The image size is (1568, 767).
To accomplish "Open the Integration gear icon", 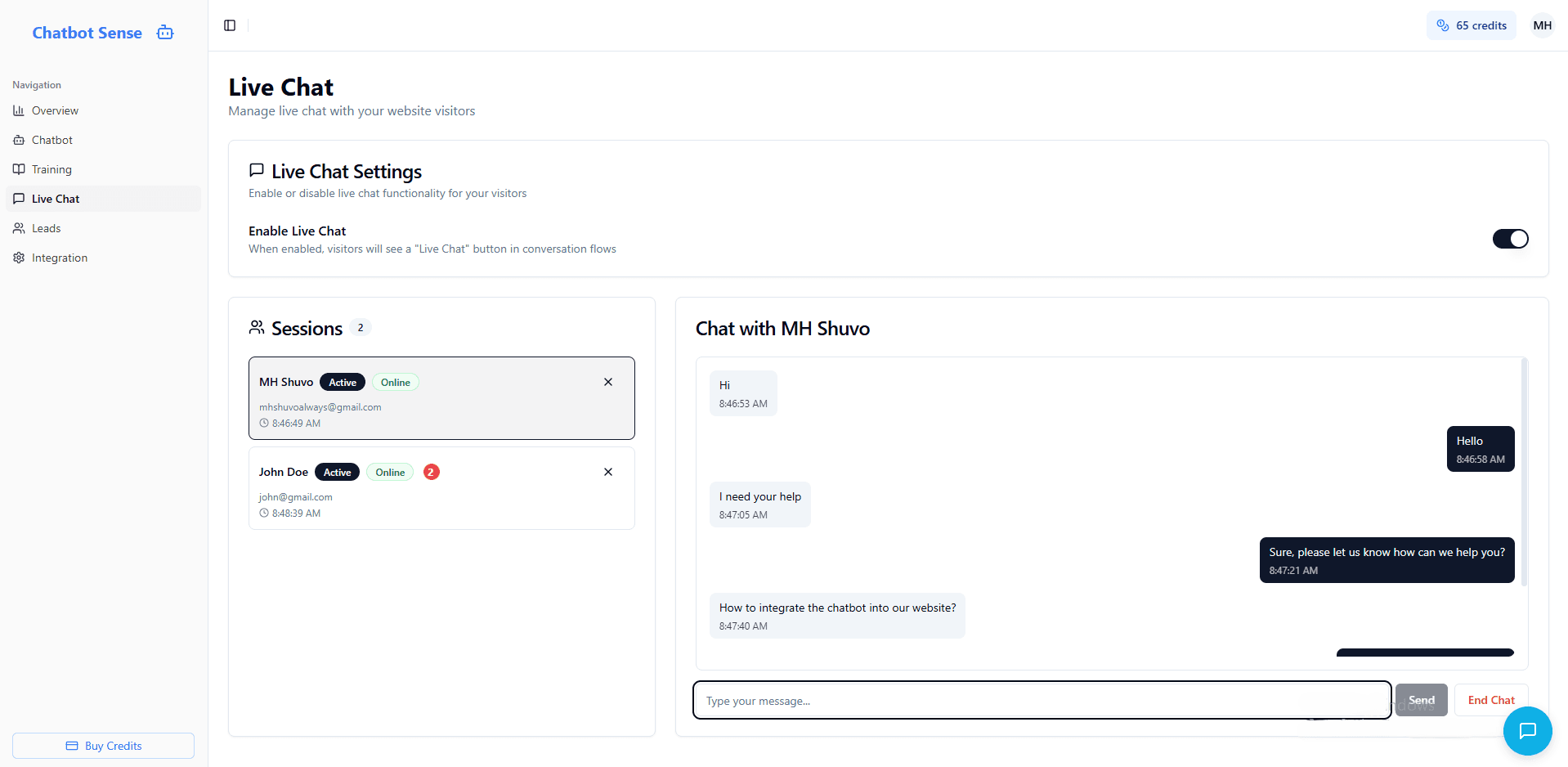I will pos(19,258).
